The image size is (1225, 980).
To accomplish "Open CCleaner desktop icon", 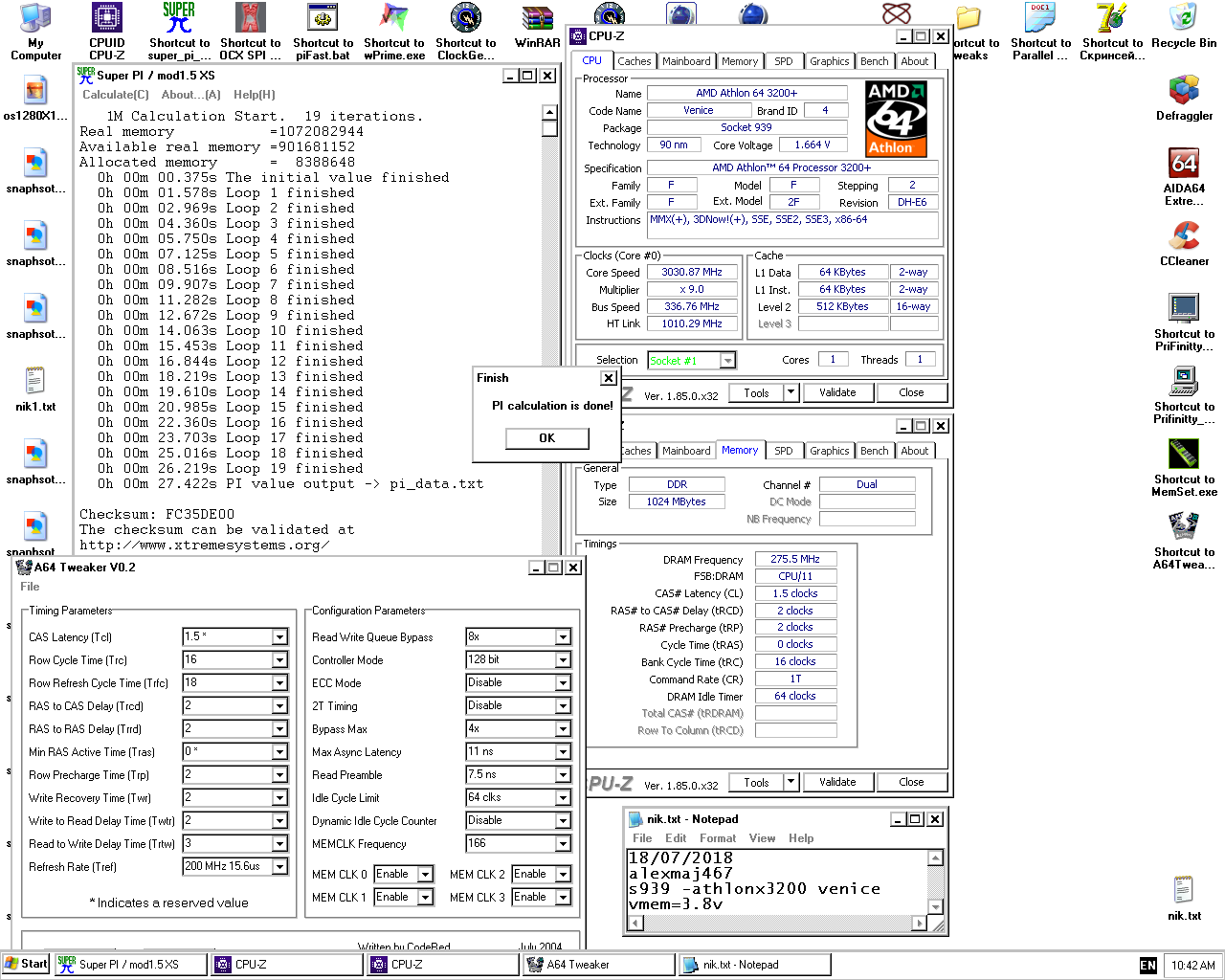I will click(x=1184, y=237).
